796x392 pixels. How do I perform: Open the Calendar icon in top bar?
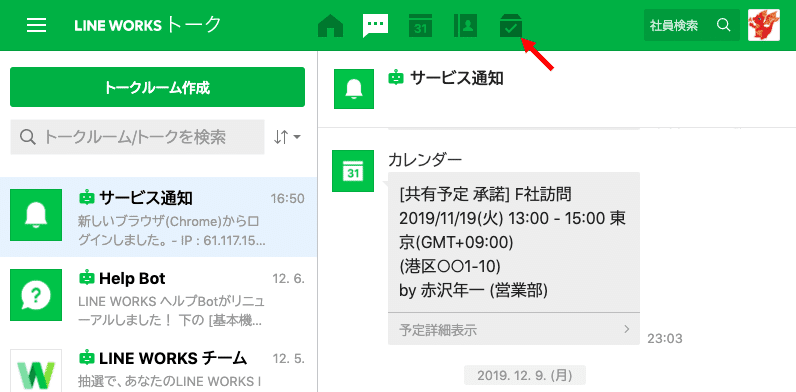click(420, 26)
